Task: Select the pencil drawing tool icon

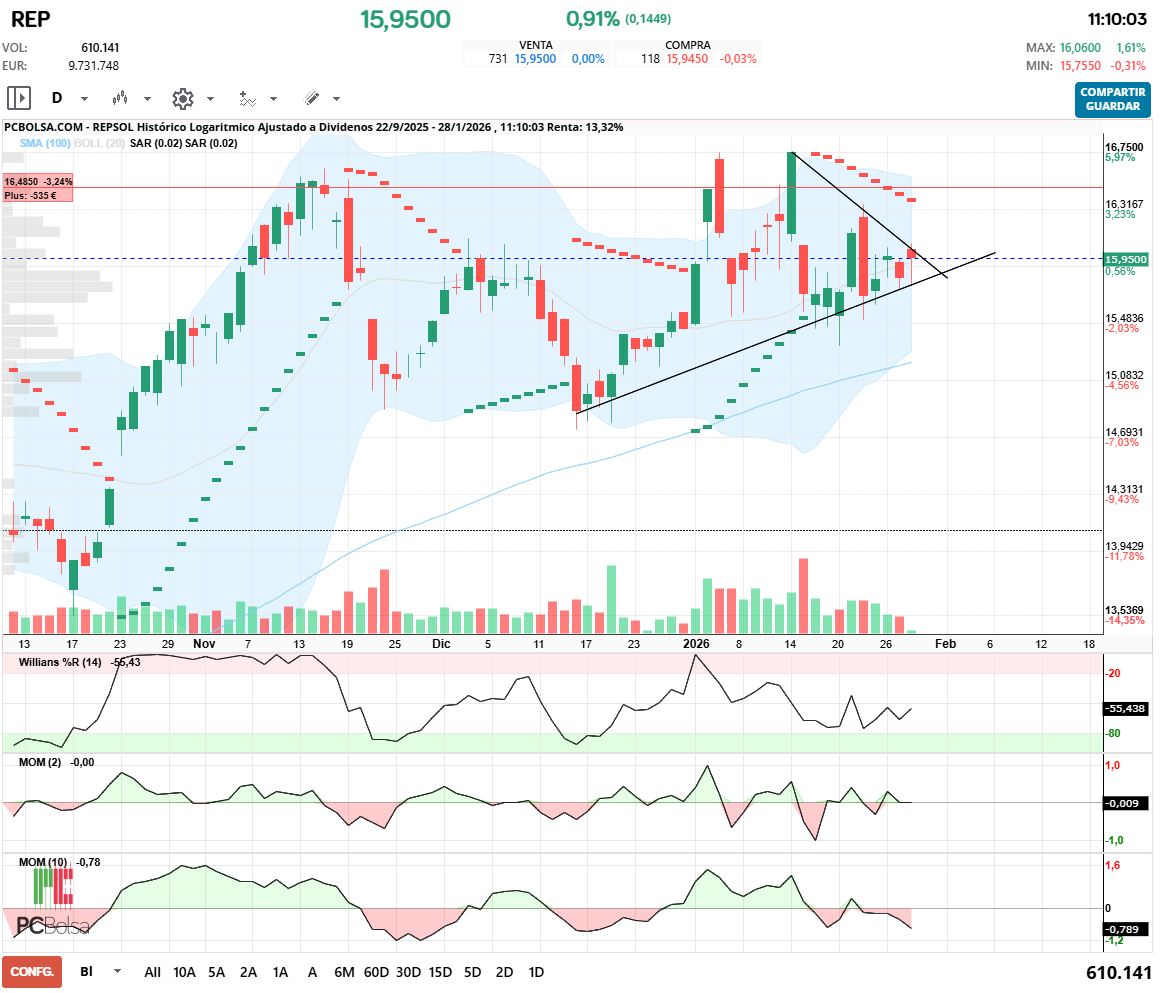Action: point(312,98)
